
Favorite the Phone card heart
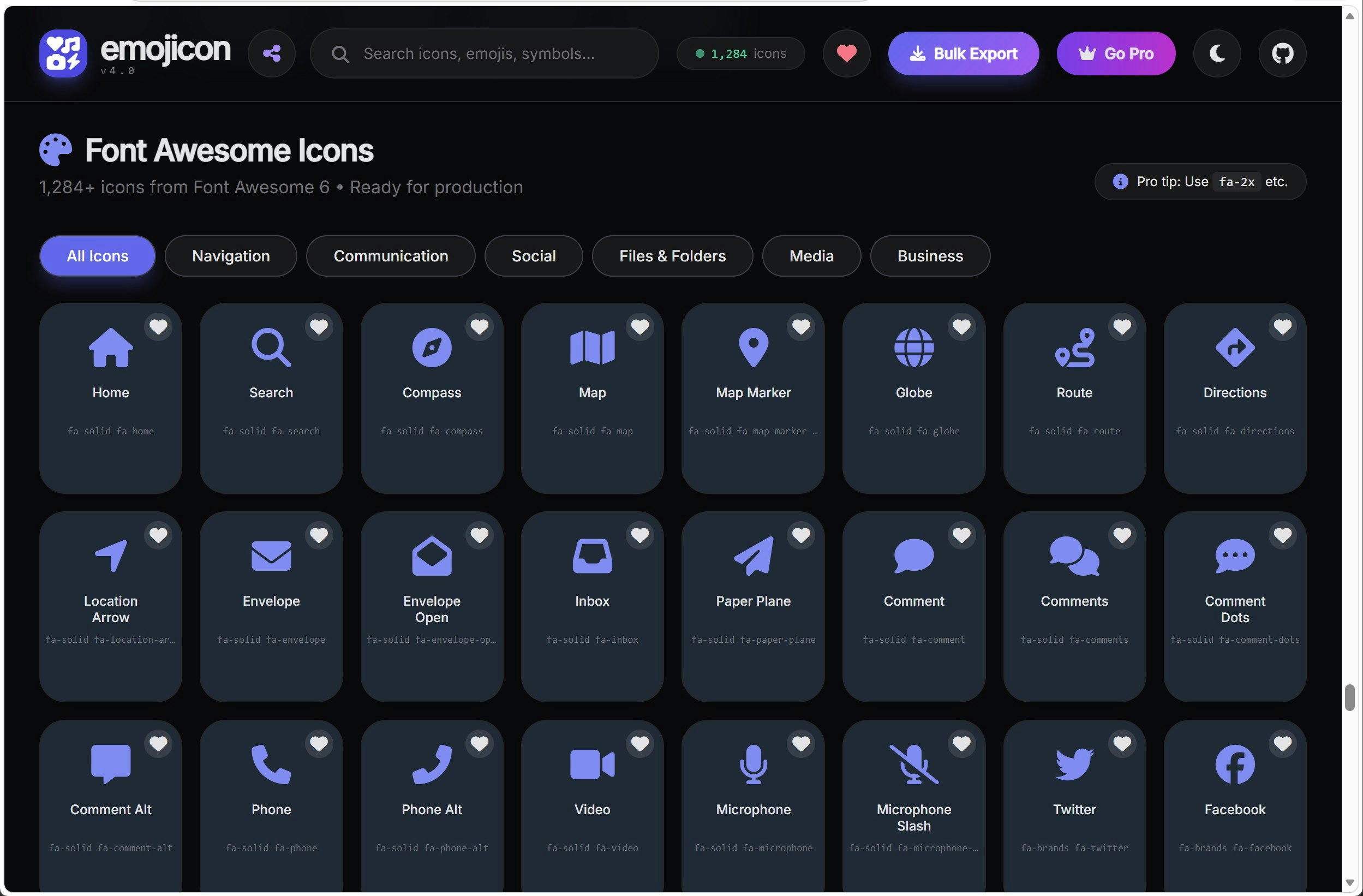tap(319, 744)
